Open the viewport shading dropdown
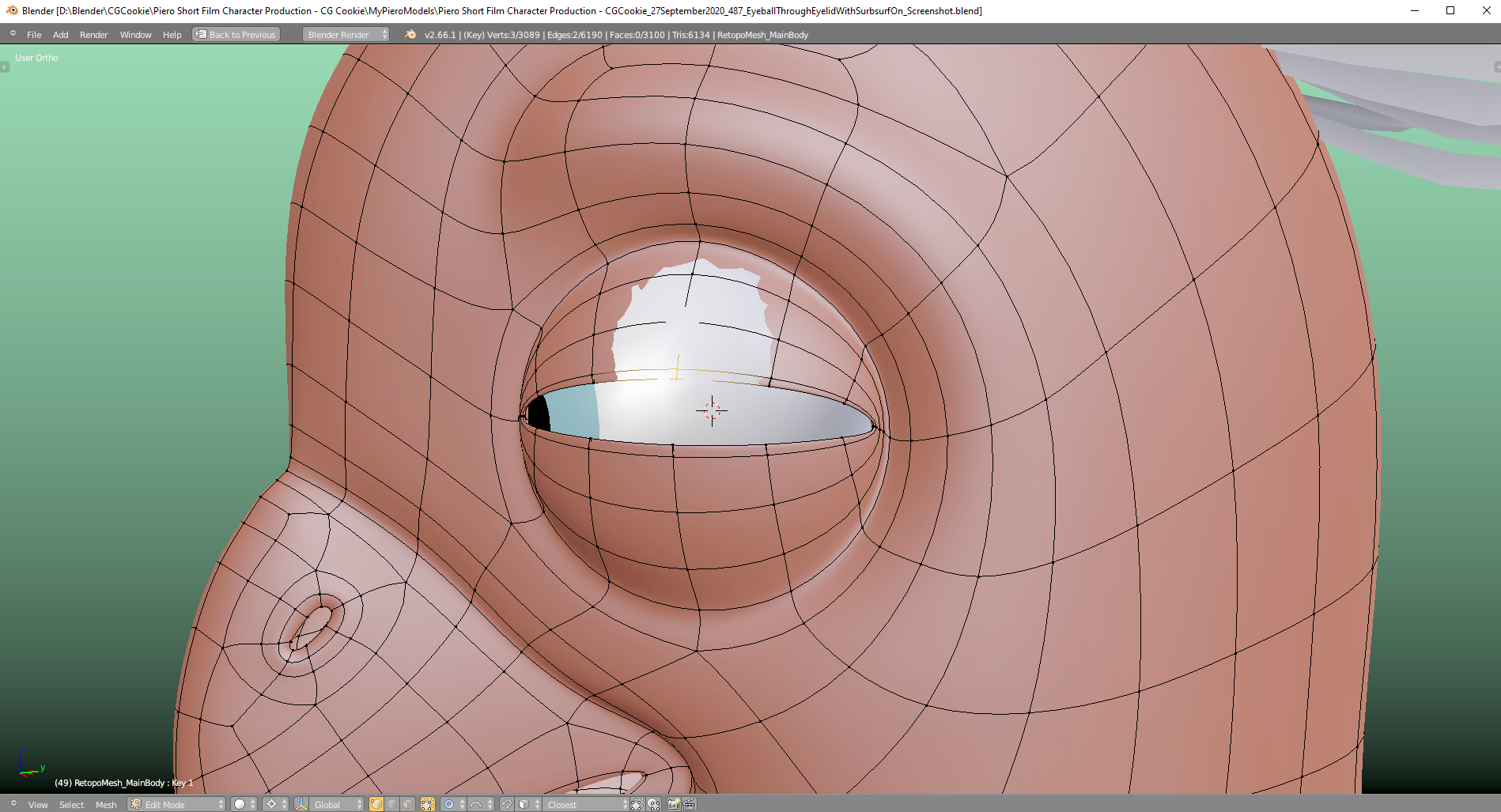 click(x=244, y=804)
